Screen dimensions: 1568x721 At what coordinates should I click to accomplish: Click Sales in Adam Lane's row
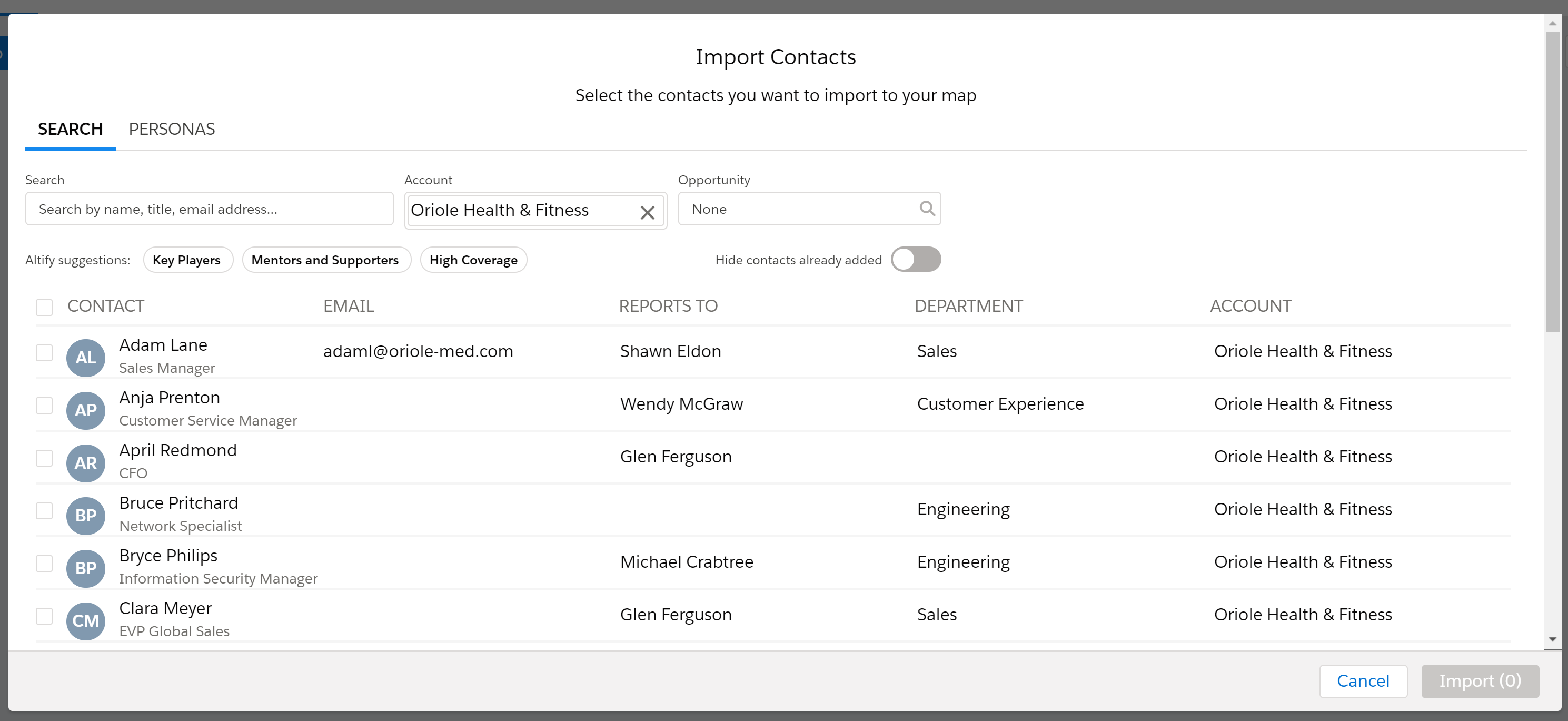pyautogui.click(x=937, y=351)
